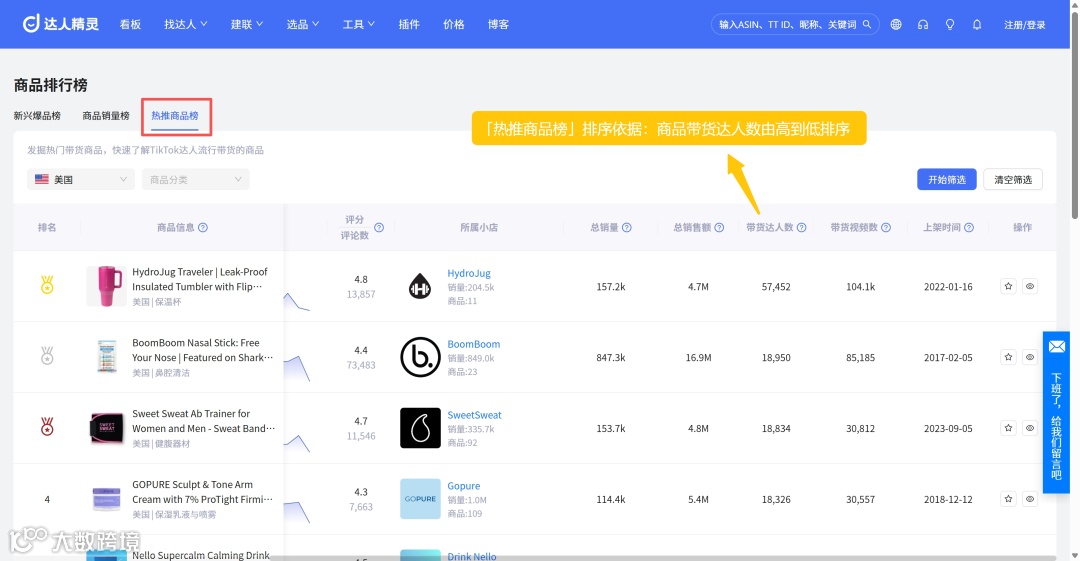This screenshot has width=1080, height=561.
Task: Expand the 找达人 menu
Action: 185,24
